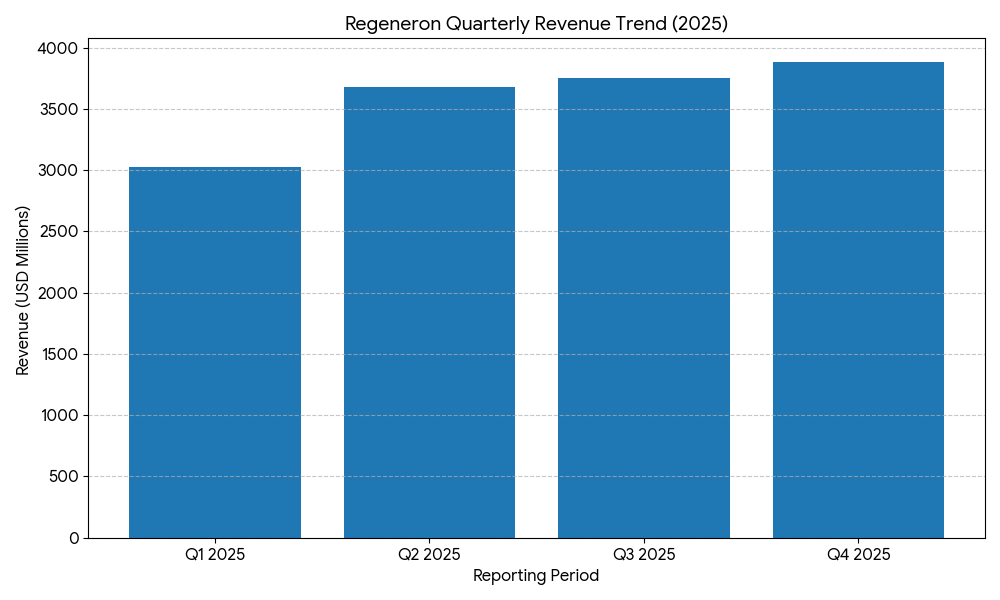Screen dimensions: 1000x600
Task: Click the chart title about Regeneron revenue
Action: [536, 24]
